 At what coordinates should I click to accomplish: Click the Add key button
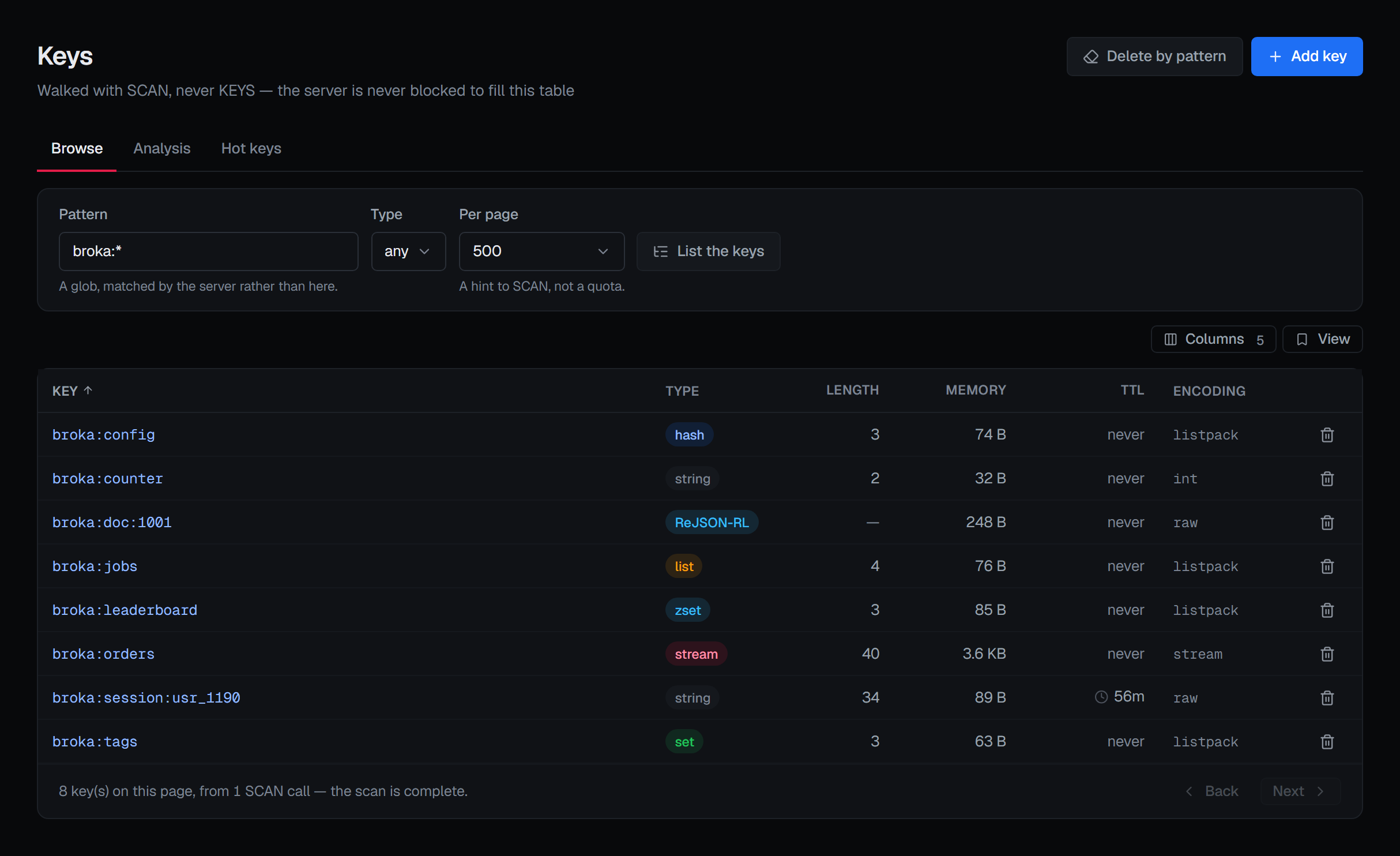click(1307, 56)
